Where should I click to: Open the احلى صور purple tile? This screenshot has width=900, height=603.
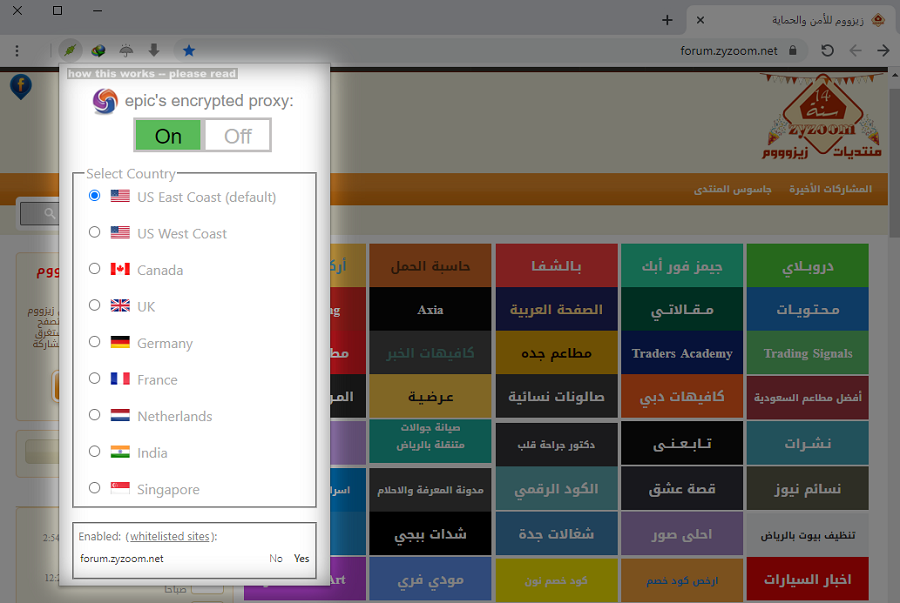click(x=682, y=534)
